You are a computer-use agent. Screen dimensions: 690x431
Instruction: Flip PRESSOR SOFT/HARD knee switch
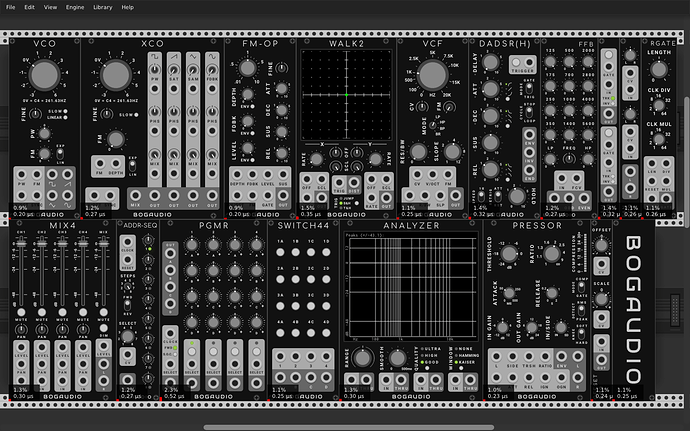[x=582, y=334]
